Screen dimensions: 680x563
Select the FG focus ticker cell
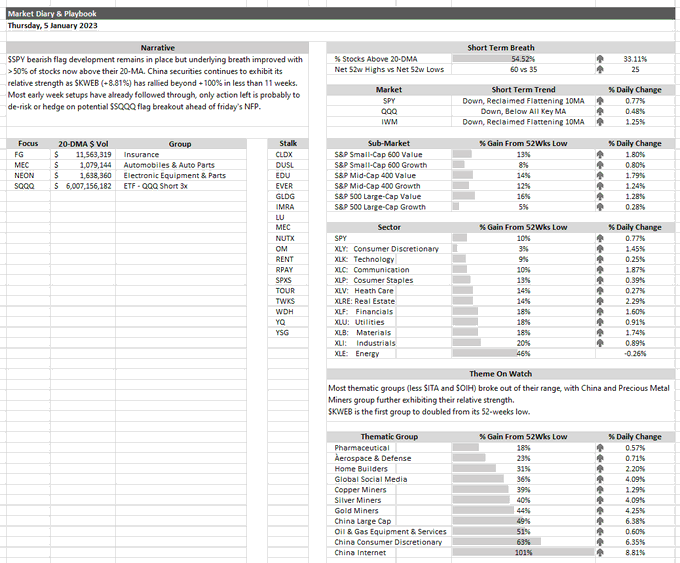tap(28, 154)
